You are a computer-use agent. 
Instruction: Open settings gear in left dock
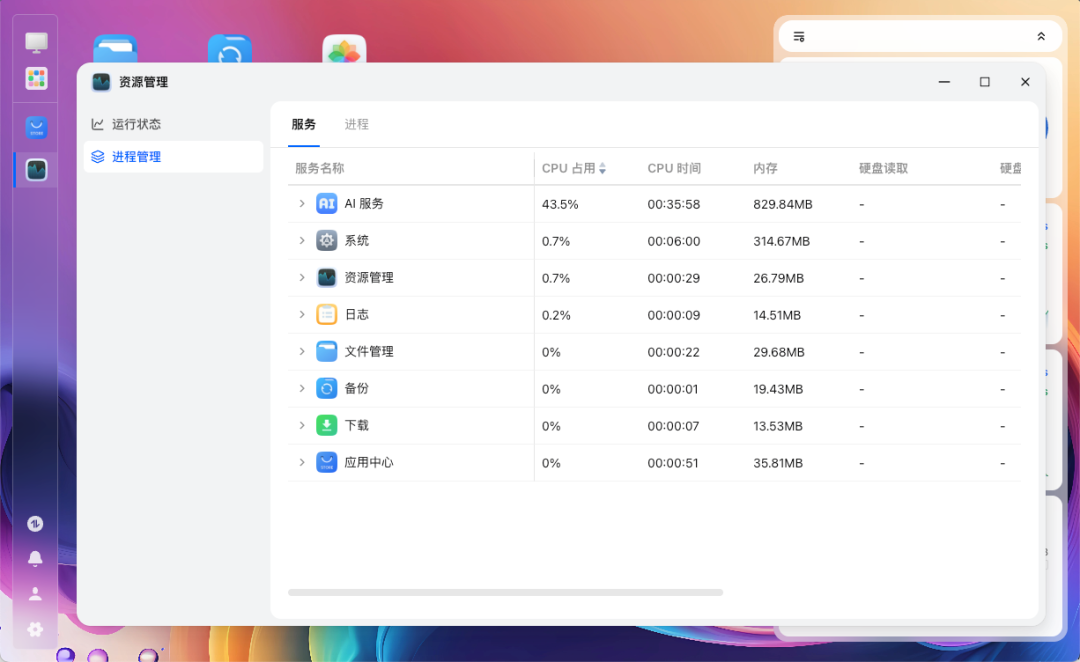(x=35, y=629)
